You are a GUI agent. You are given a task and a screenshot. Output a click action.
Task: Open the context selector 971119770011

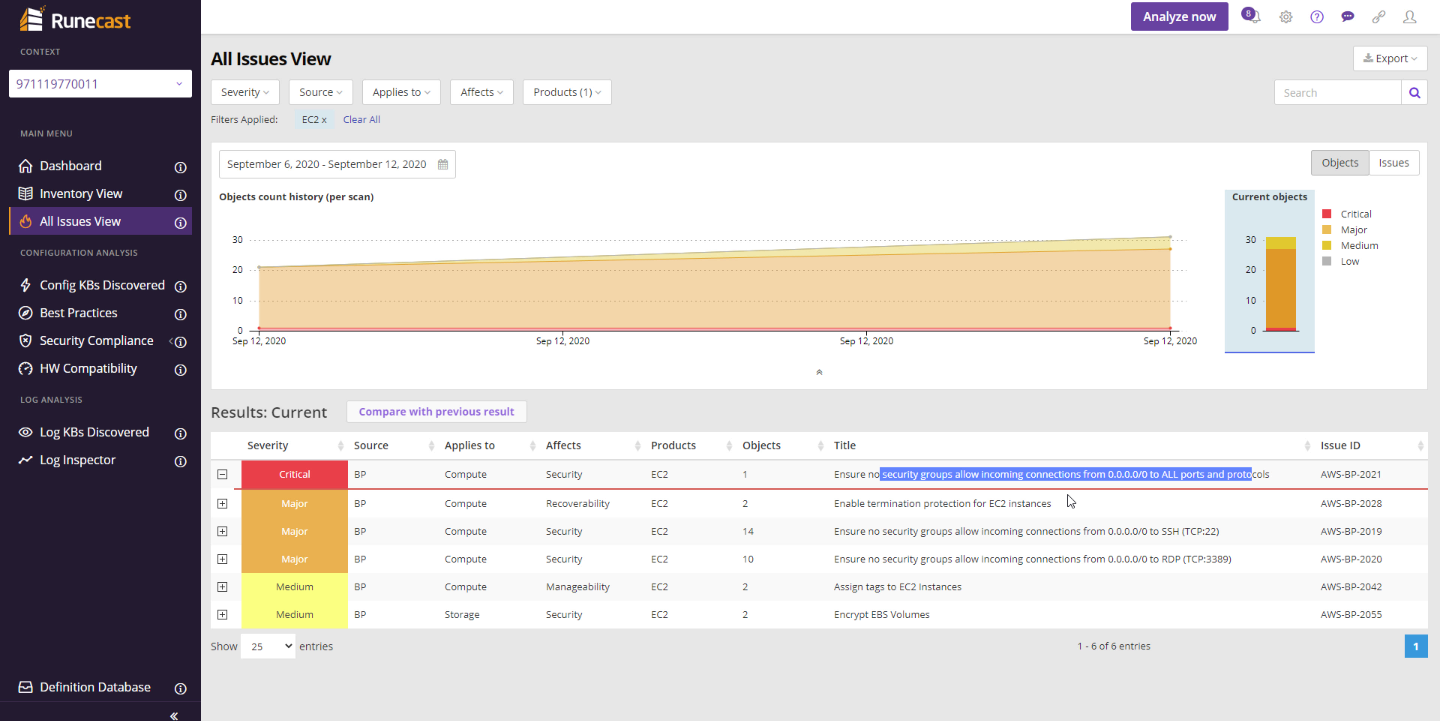coord(100,84)
